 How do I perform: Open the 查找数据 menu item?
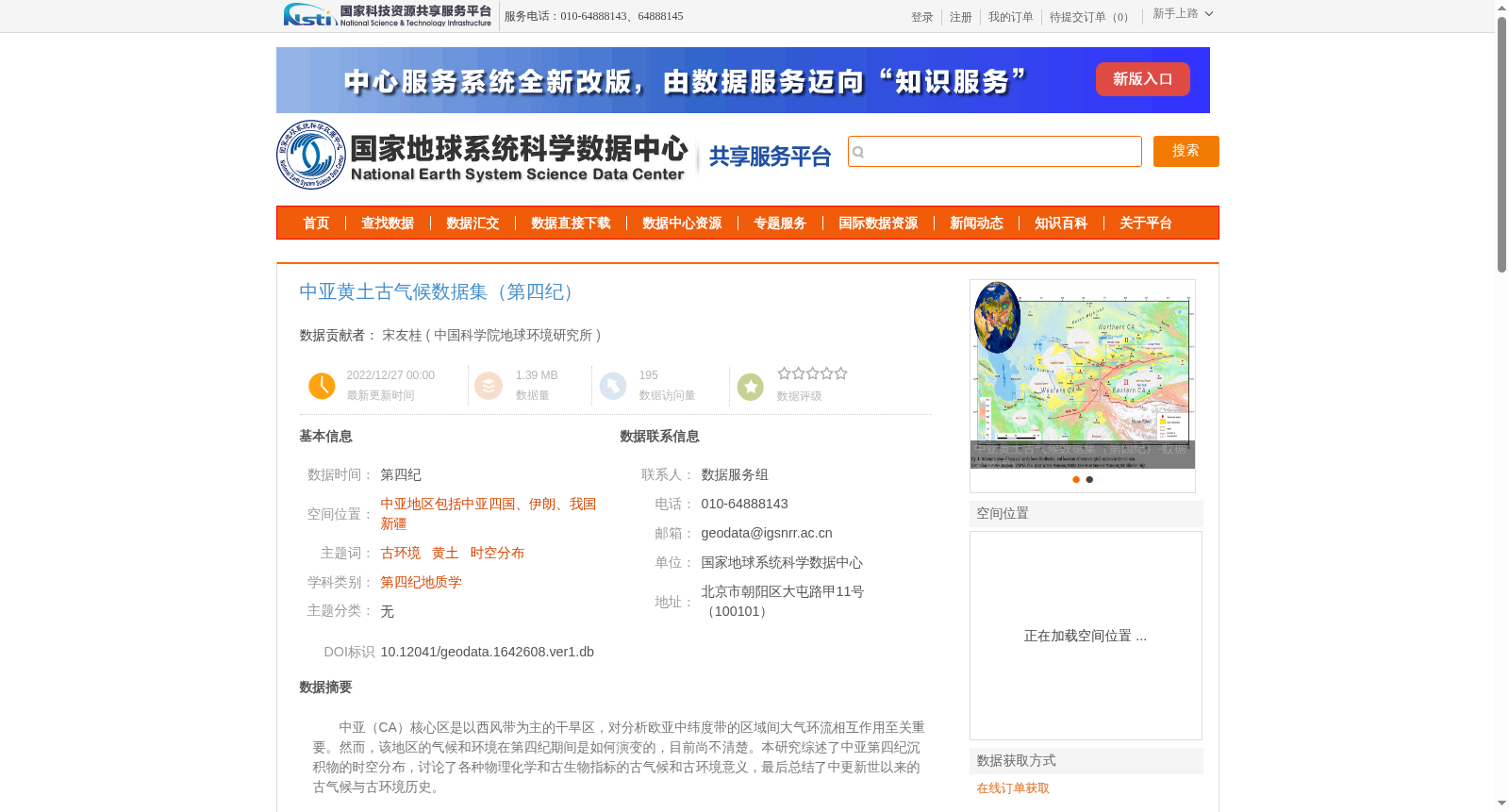click(388, 224)
